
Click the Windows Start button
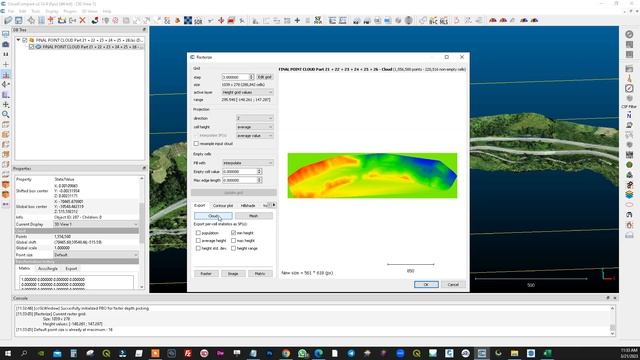pyautogui.click(x=8, y=353)
